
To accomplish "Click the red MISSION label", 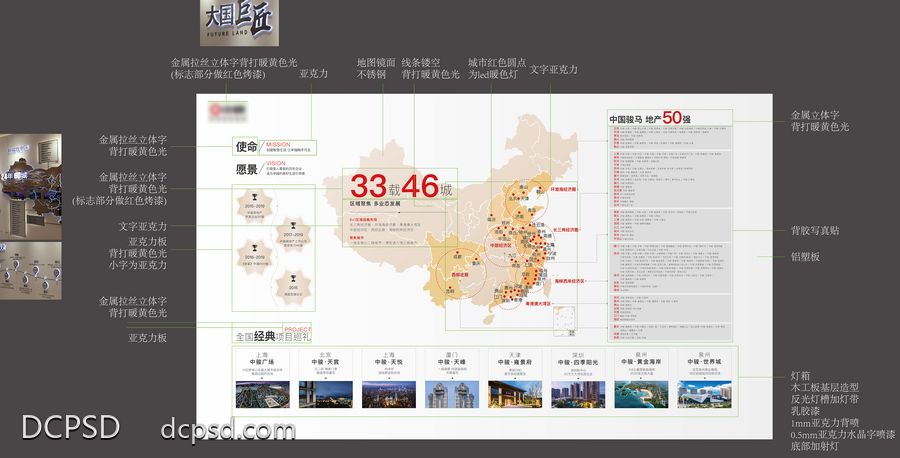I will point(278,144).
